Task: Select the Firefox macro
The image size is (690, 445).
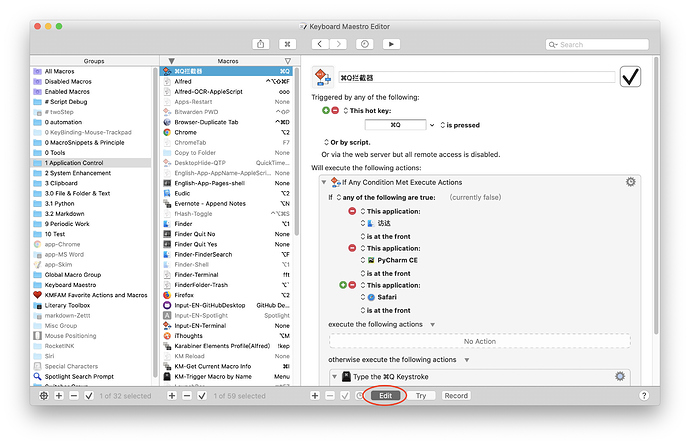Action: click(x=227, y=295)
